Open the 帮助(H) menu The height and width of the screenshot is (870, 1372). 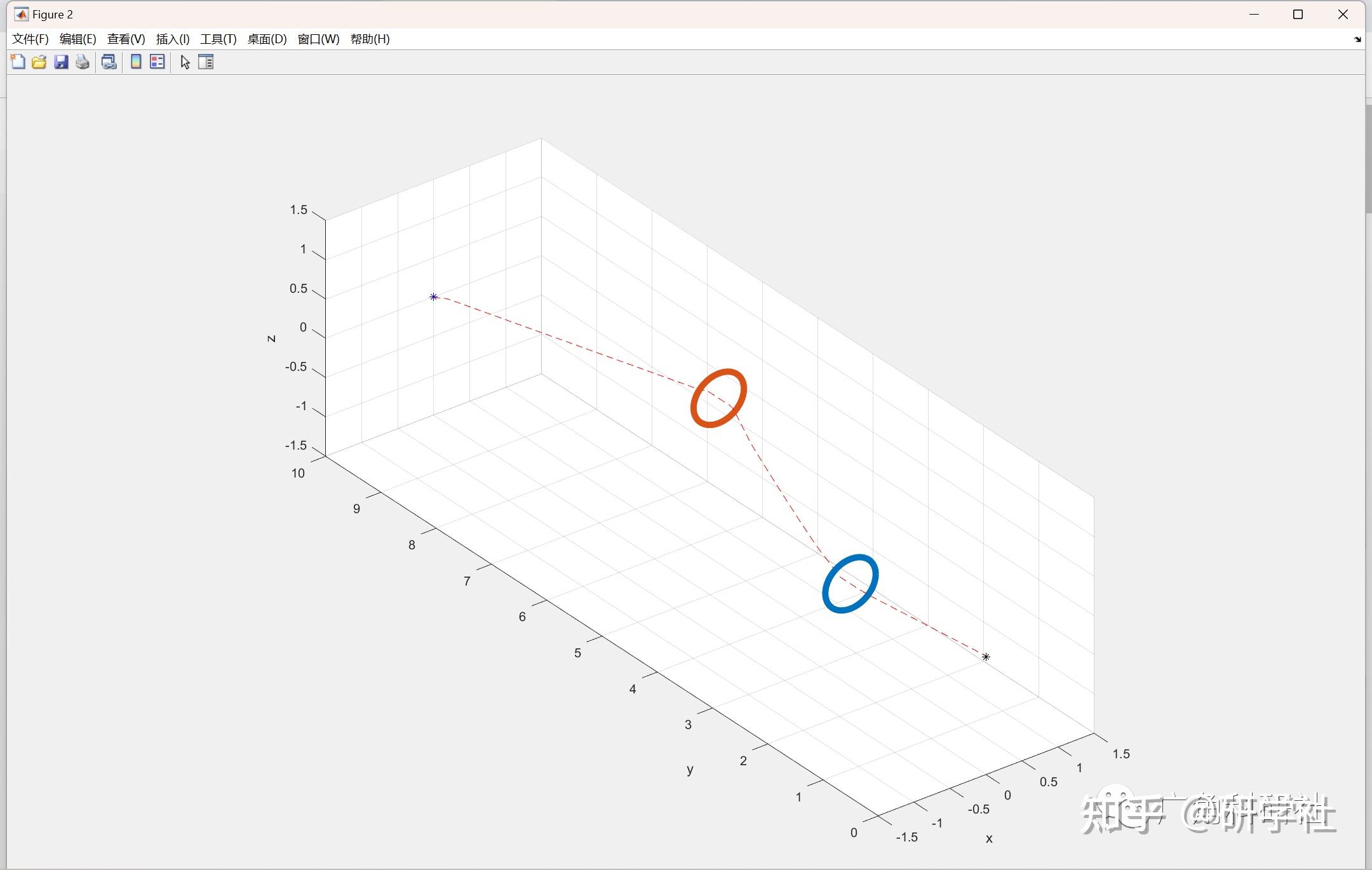(370, 39)
